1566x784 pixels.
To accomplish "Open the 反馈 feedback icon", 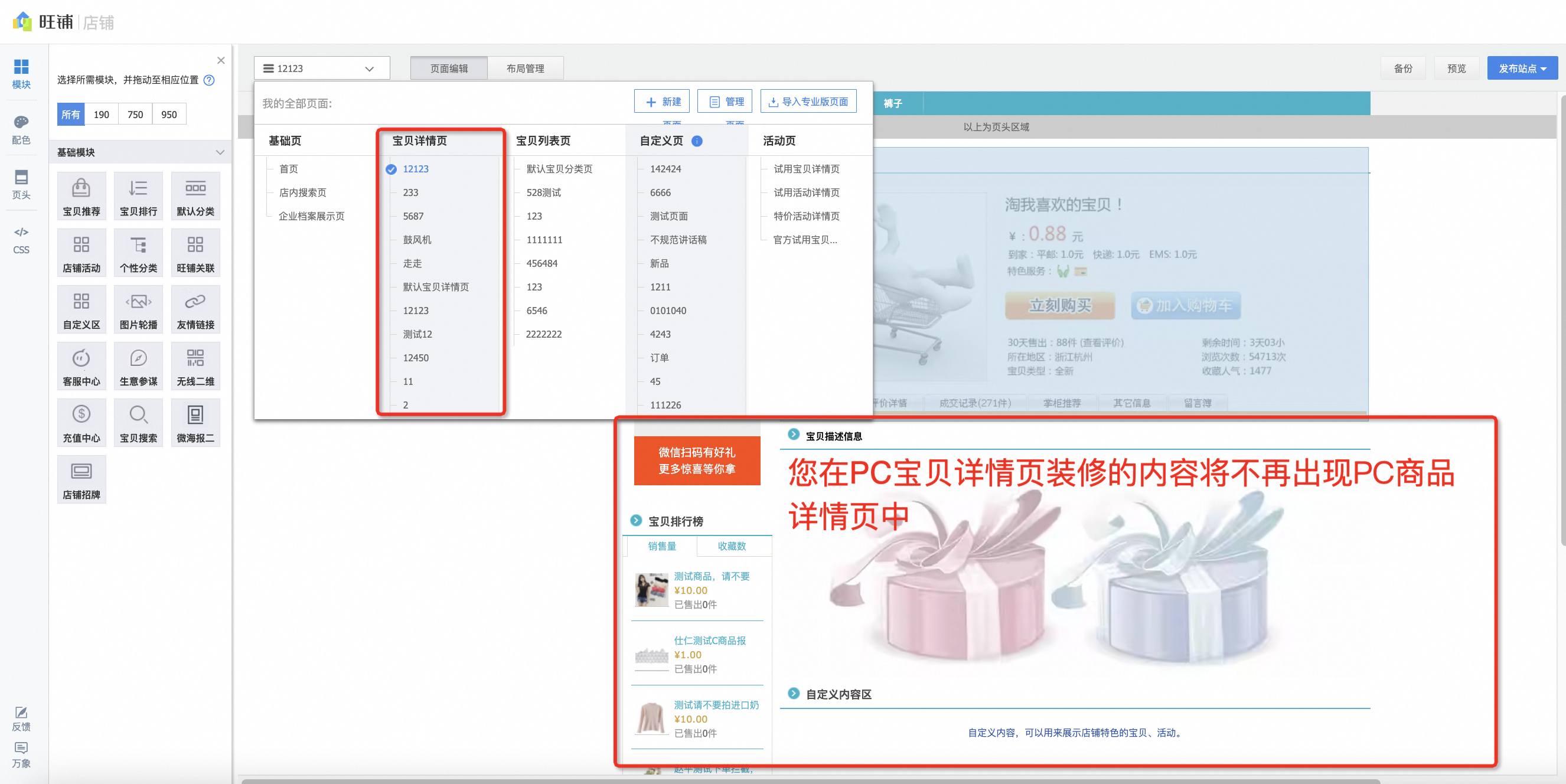I will tap(21, 718).
